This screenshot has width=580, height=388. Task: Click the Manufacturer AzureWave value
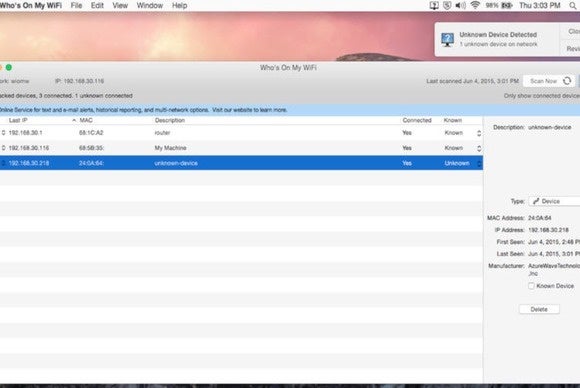point(554,270)
